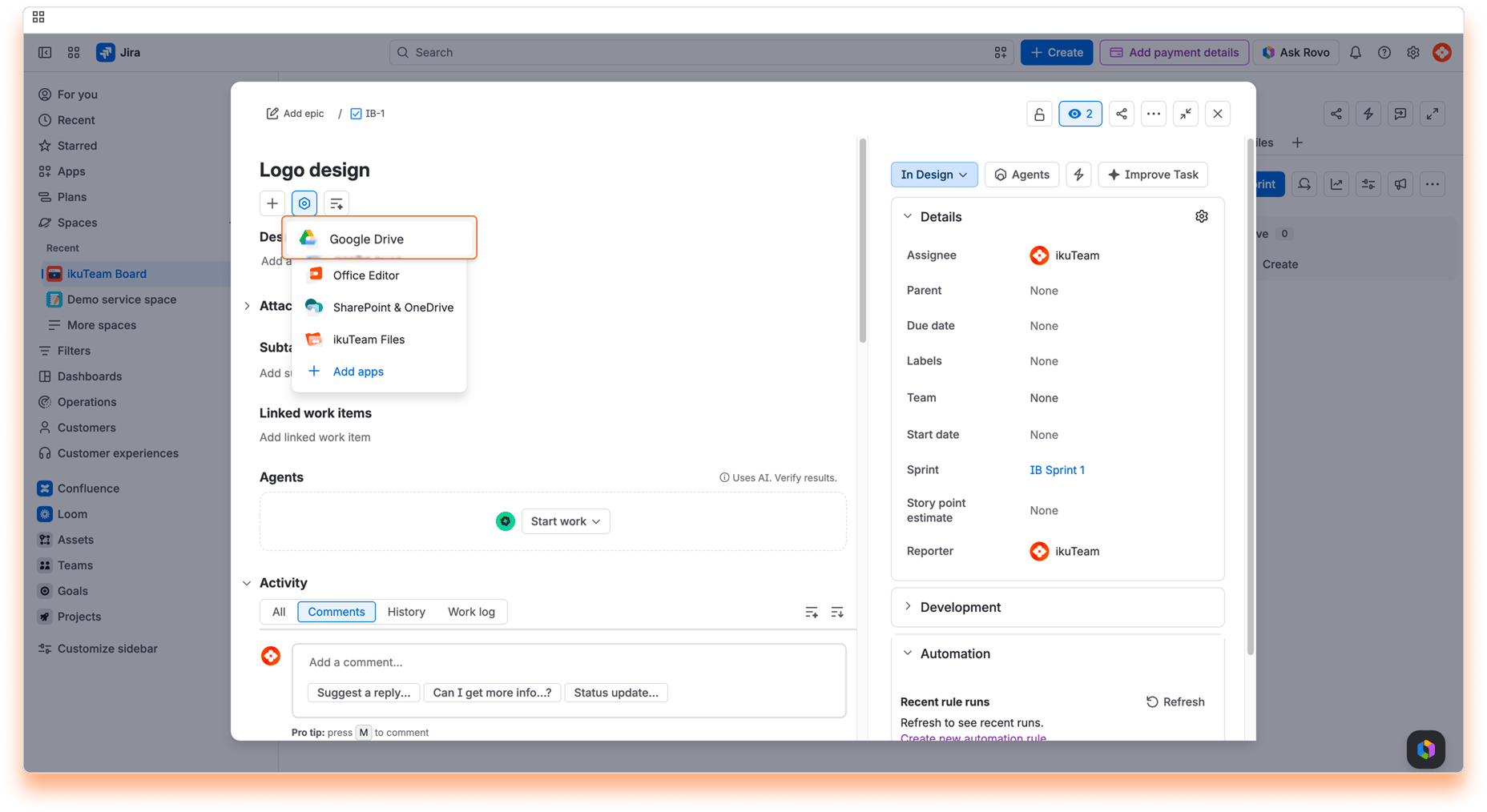Switch to the All activity tab
Screen dimensions: 1487x812
[279, 612]
